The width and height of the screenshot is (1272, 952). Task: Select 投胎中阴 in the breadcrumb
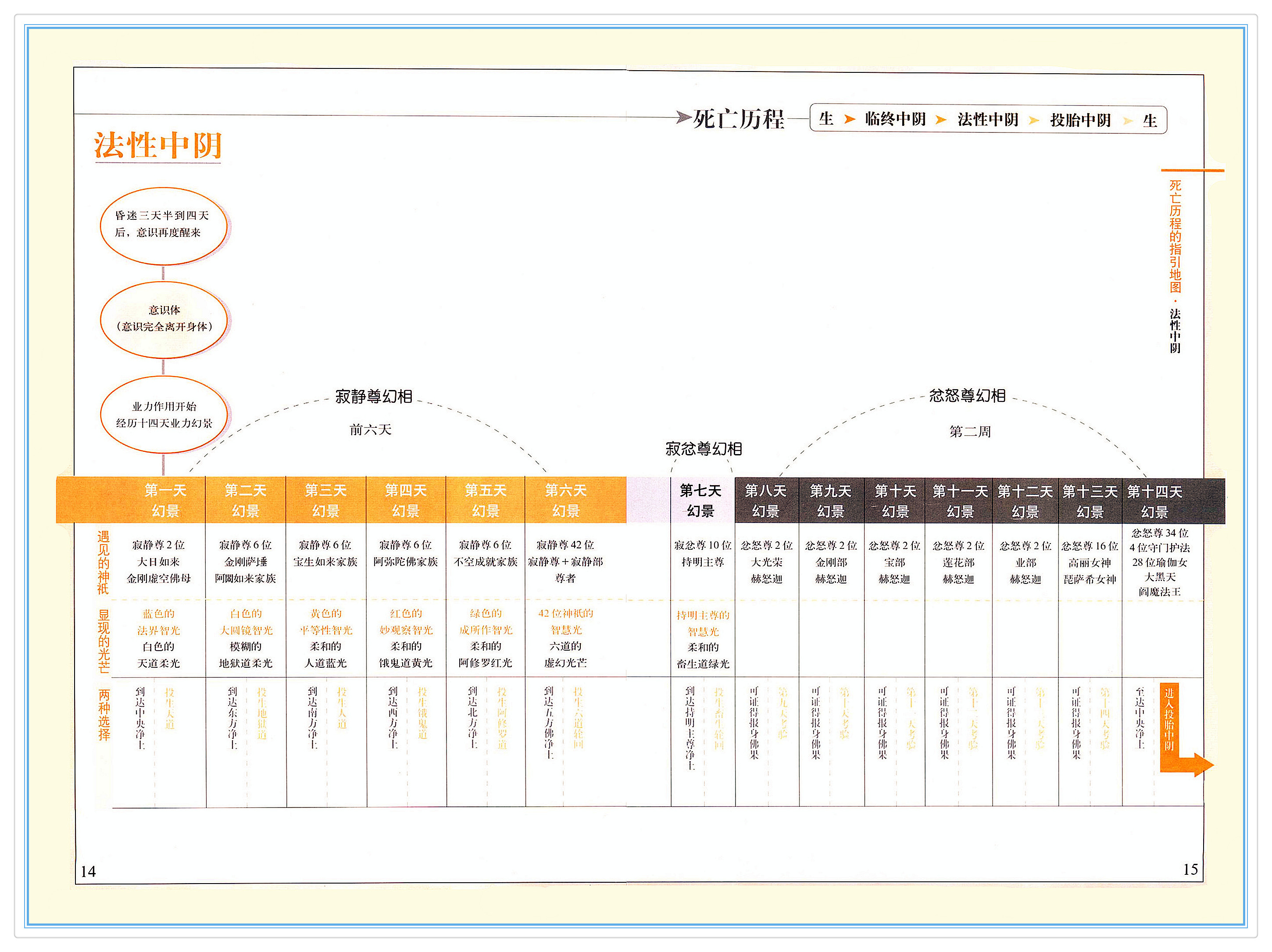point(1080,120)
